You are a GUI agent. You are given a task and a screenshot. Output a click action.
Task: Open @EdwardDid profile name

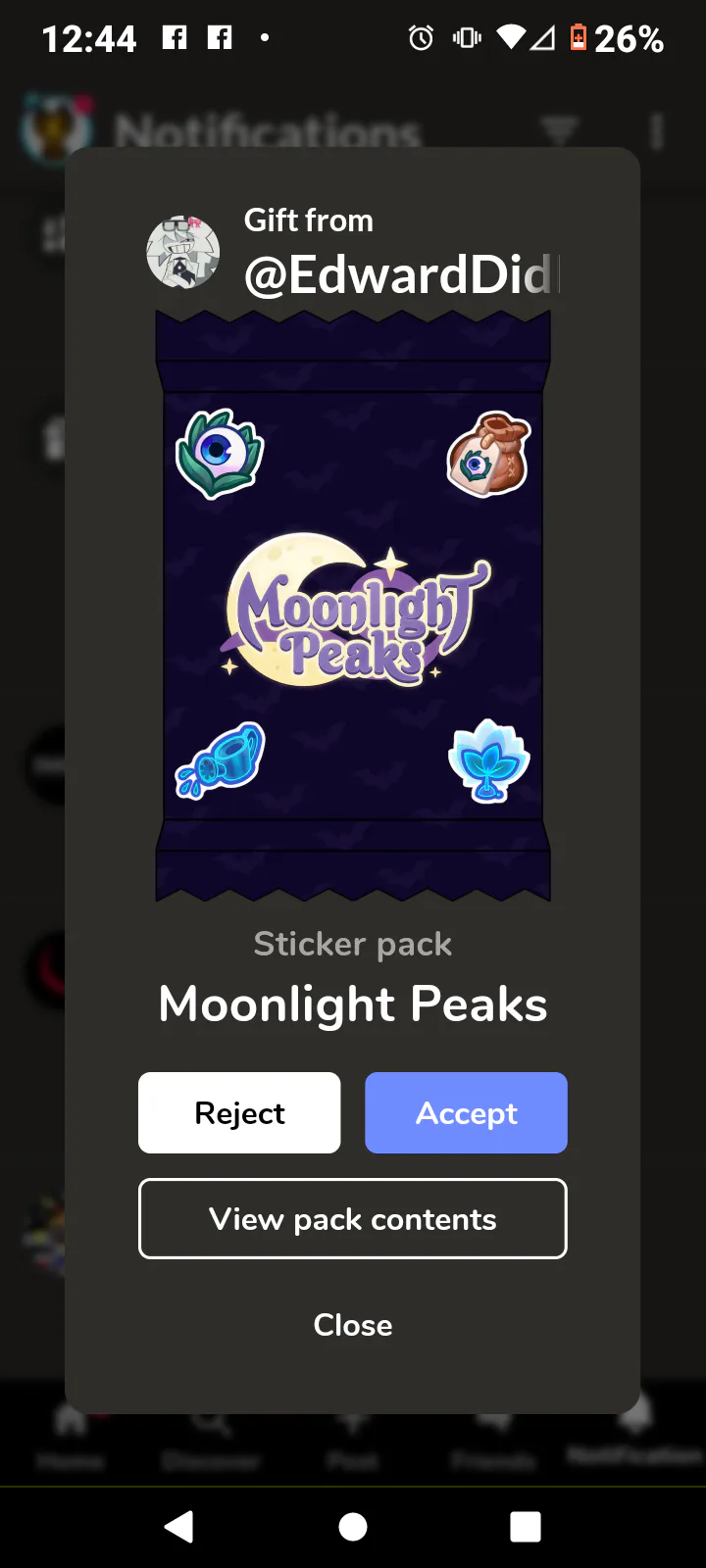point(402,274)
